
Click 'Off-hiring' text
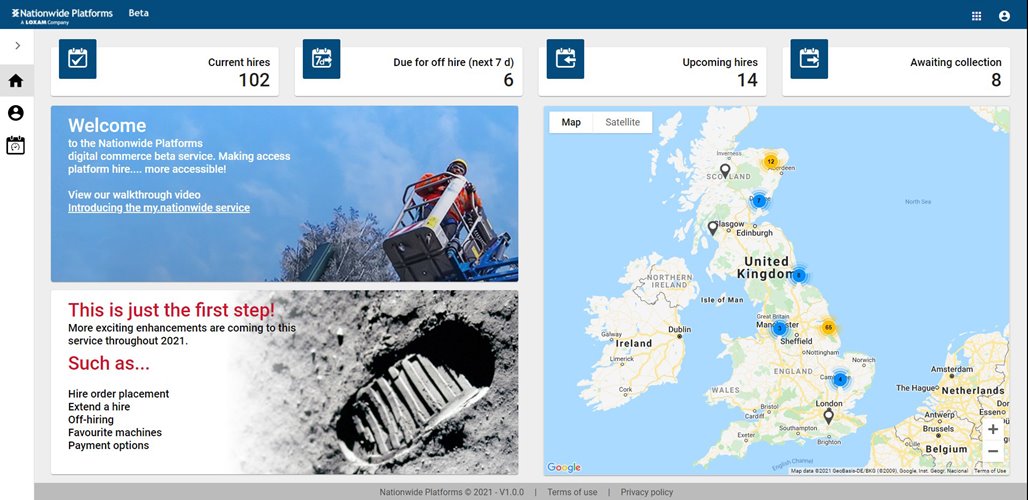click(90, 419)
